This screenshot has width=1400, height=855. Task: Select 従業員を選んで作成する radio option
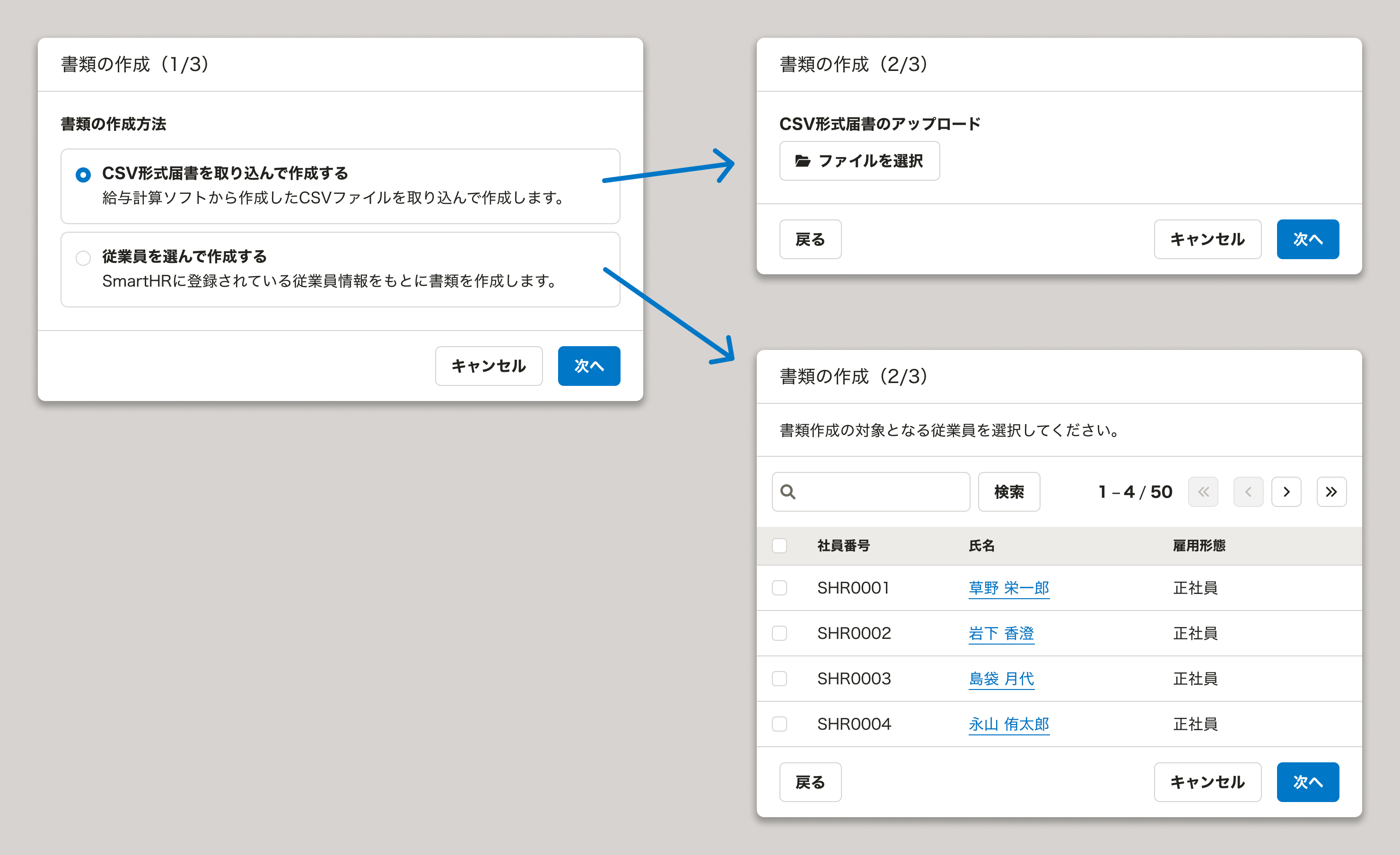point(83,258)
